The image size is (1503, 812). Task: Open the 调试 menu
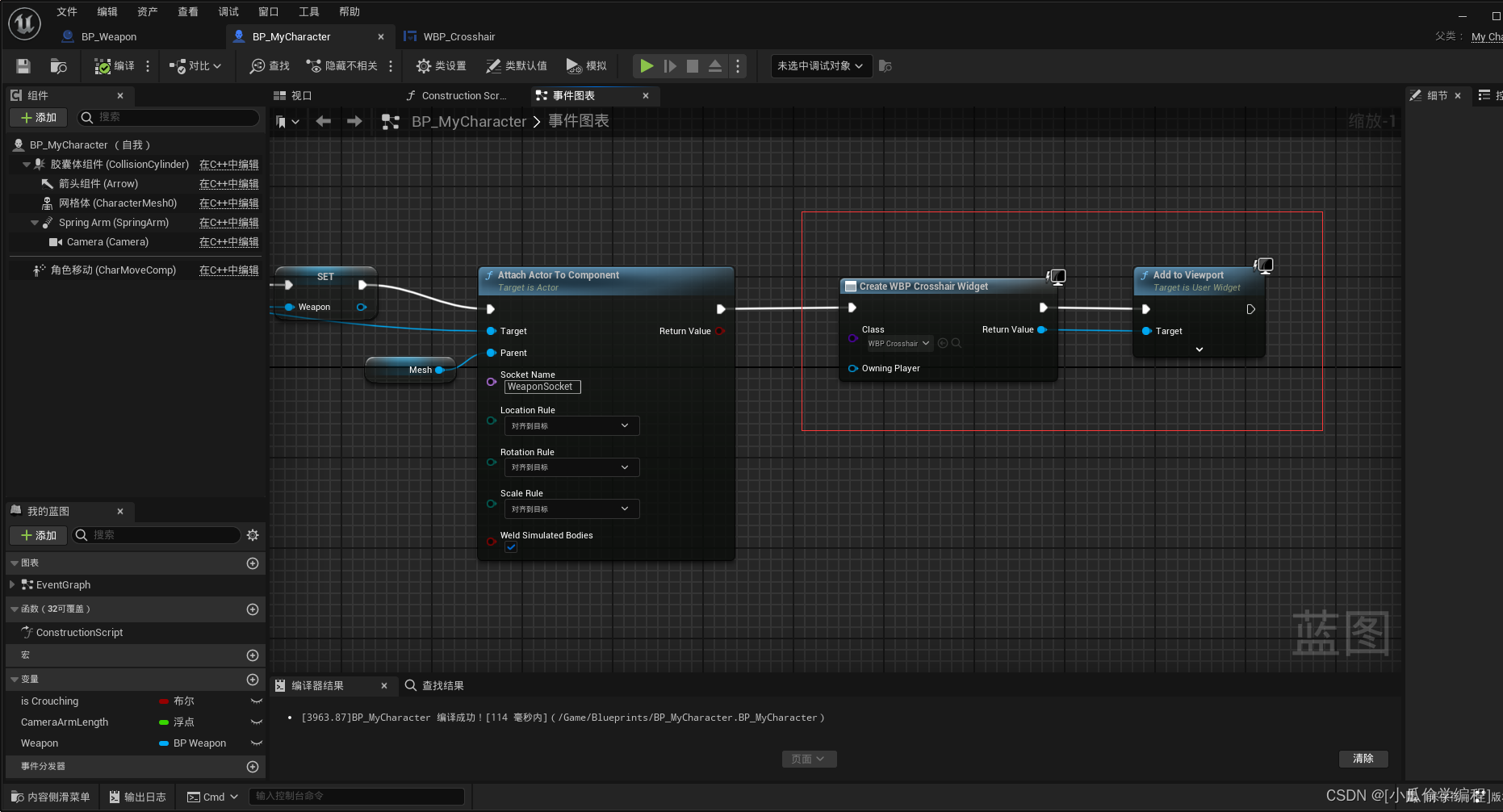point(228,11)
